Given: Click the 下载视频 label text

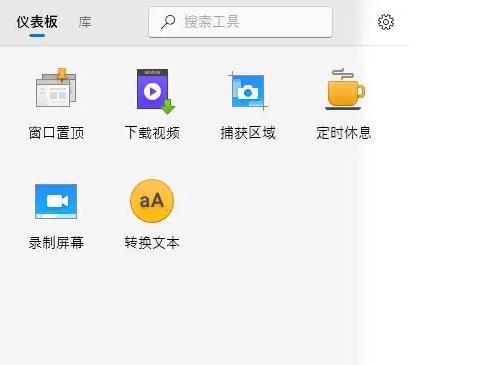Looking at the screenshot, I should pyautogui.click(x=152, y=133).
